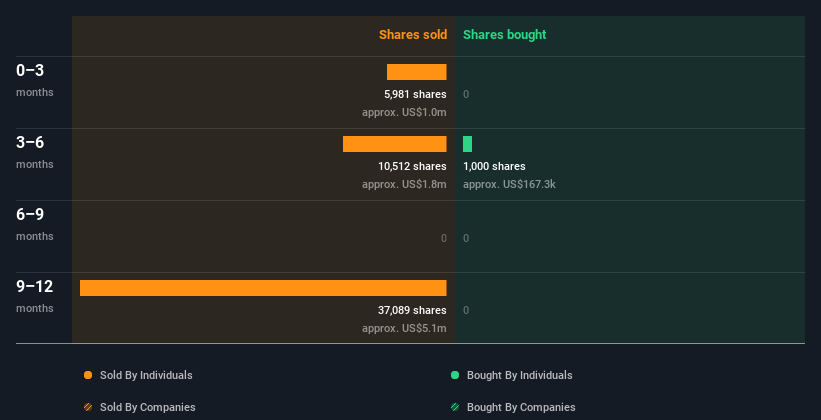Click the approx. US$5.1m text
Viewport: 821px width, 420px height.
click(404, 329)
